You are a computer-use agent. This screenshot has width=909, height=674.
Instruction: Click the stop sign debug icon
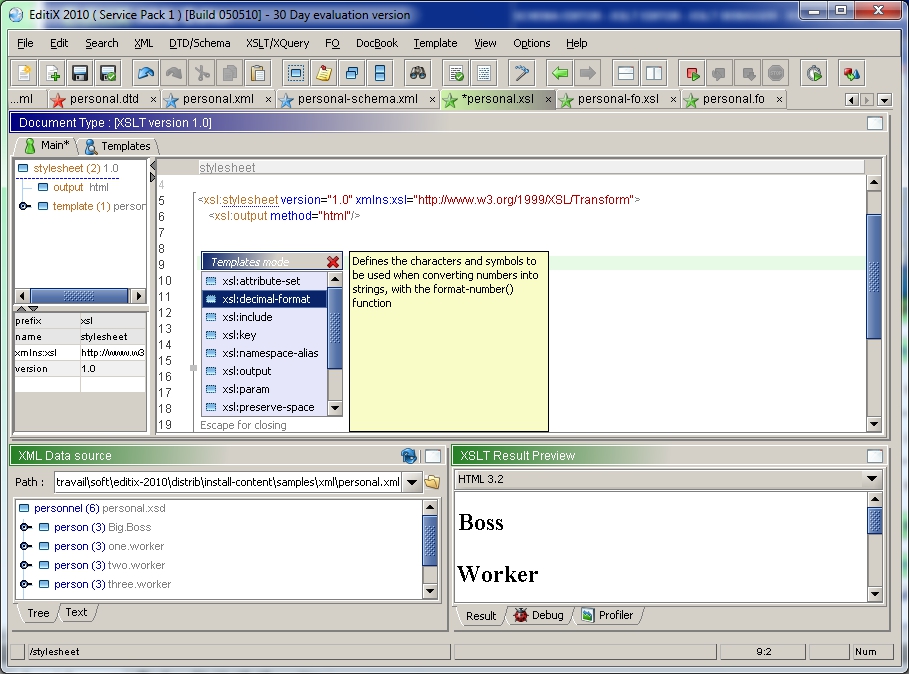[776, 73]
